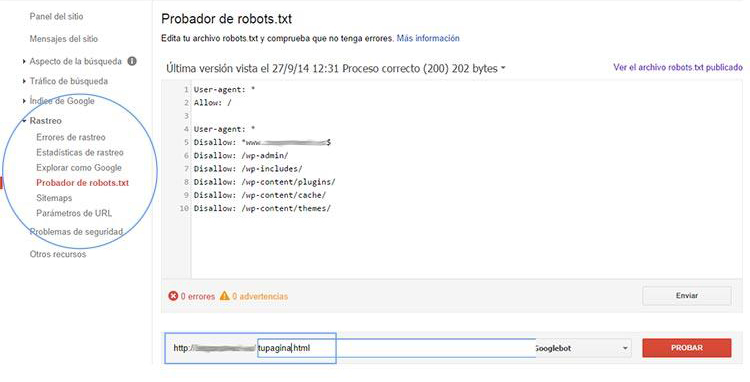
Task: Select Probador de robots.txt menu item
Action: tap(82, 183)
